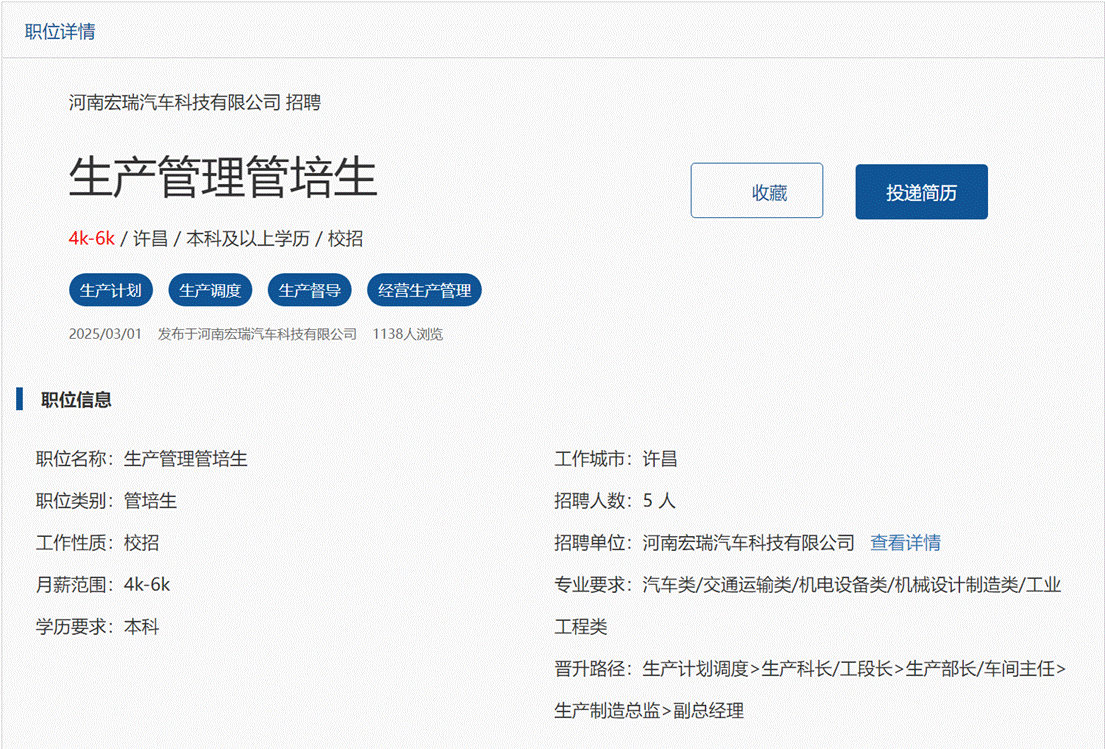Click the 工作城市 value 许昌
The height and width of the screenshot is (749, 1105).
[659, 459]
